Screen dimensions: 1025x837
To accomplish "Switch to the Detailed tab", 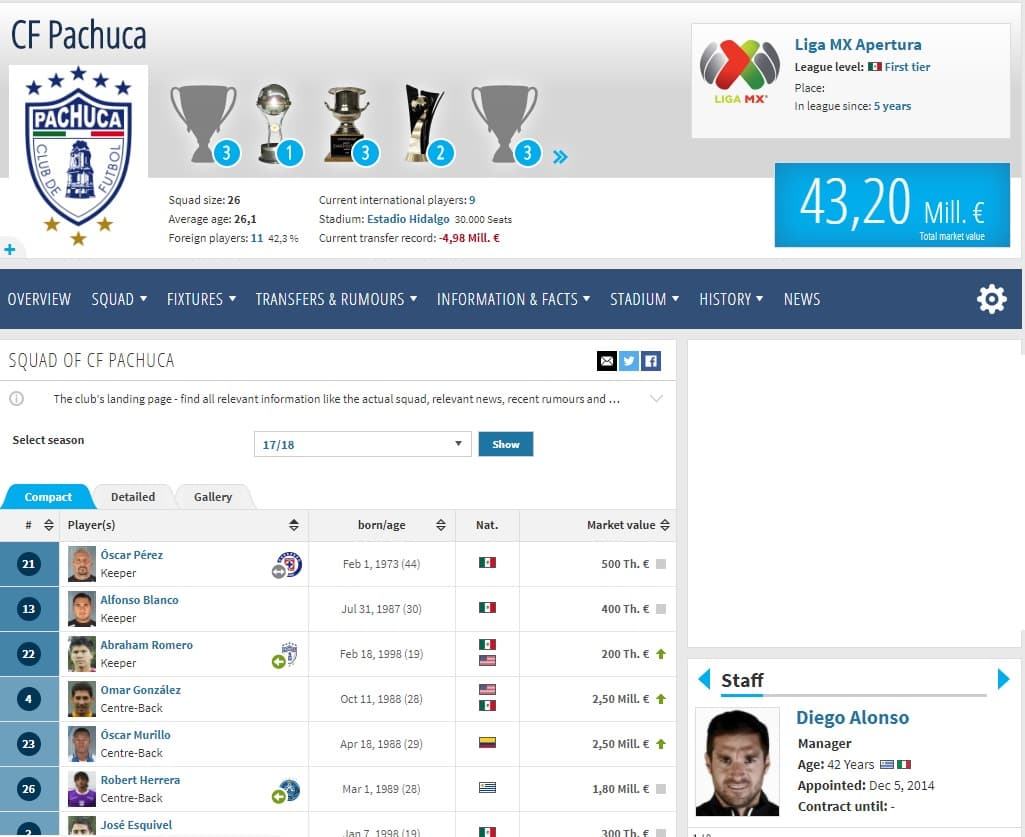I will pyautogui.click(x=133, y=497).
